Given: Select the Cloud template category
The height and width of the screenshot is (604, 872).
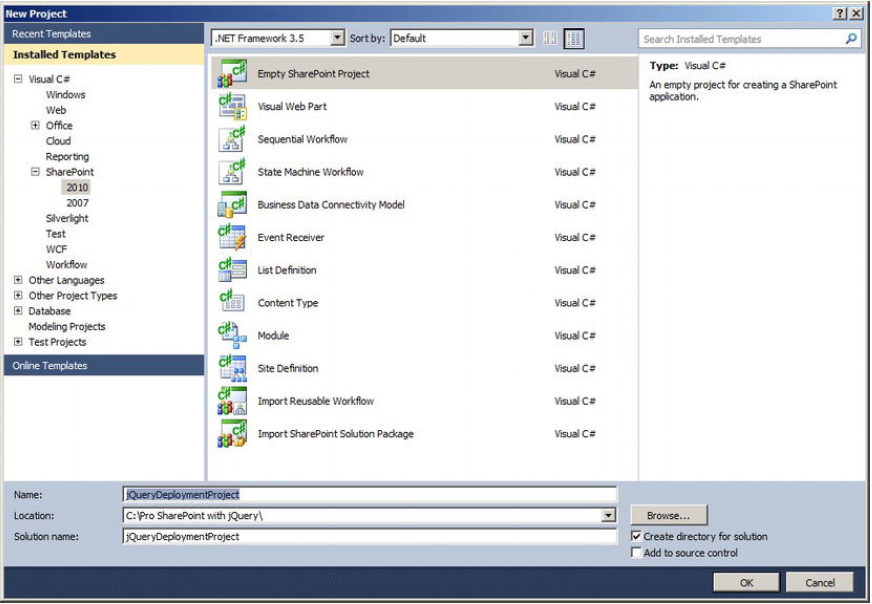Looking at the screenshot, I should [58, 141].
